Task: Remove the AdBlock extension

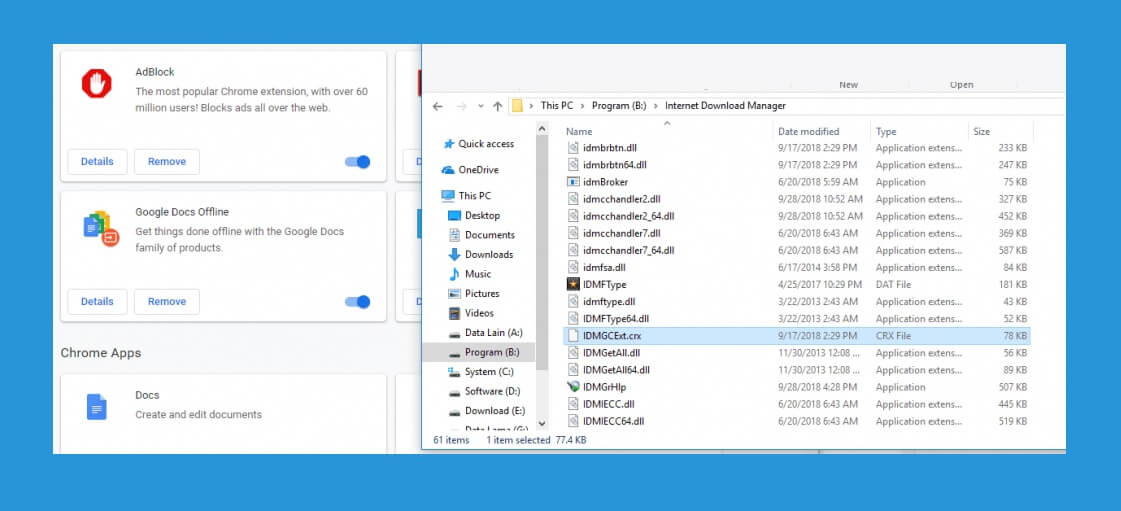Action: tap(167, 162)
